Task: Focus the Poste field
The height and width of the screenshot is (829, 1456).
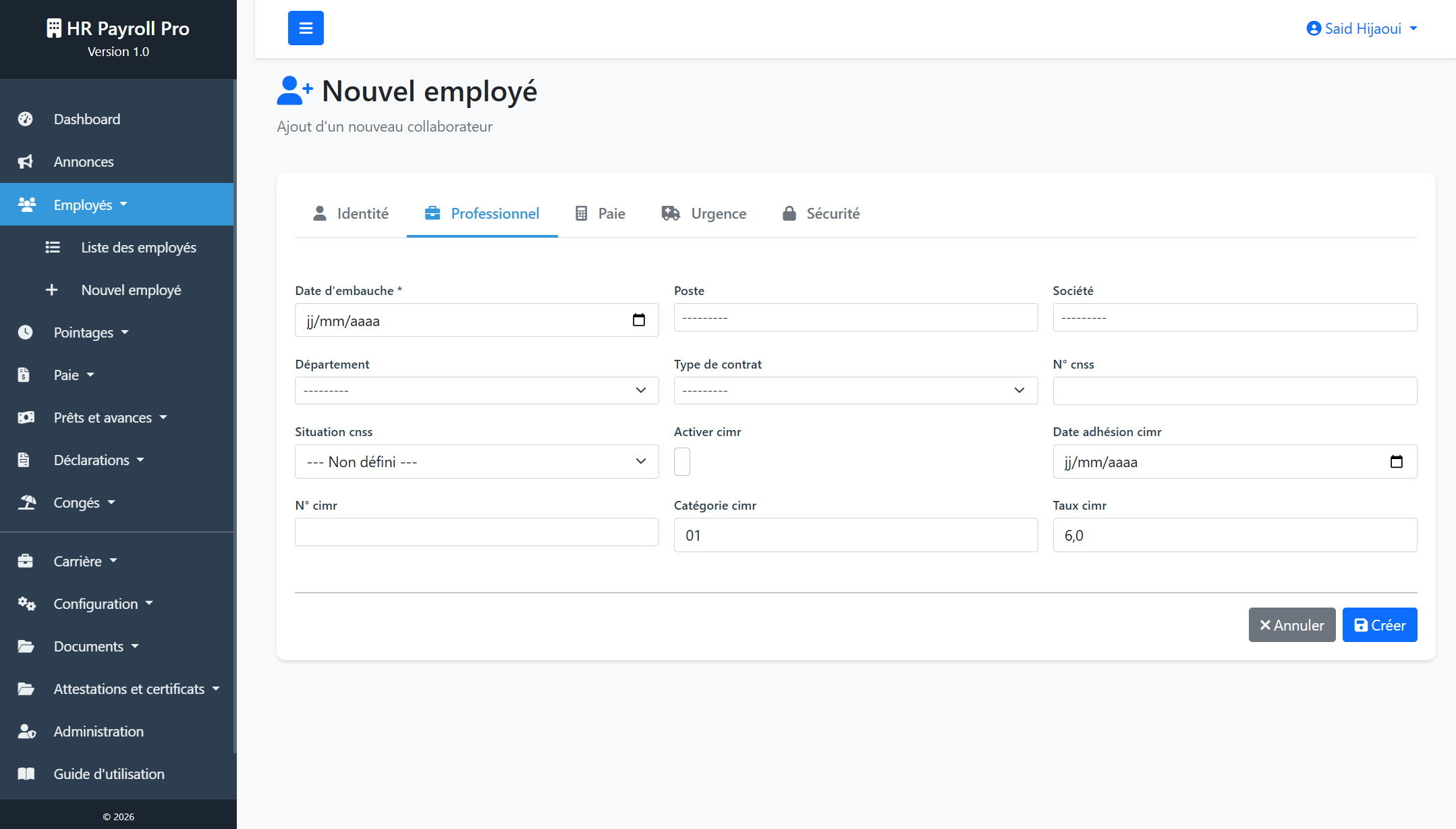Action: pyautogui.click(x=856, y=317)
